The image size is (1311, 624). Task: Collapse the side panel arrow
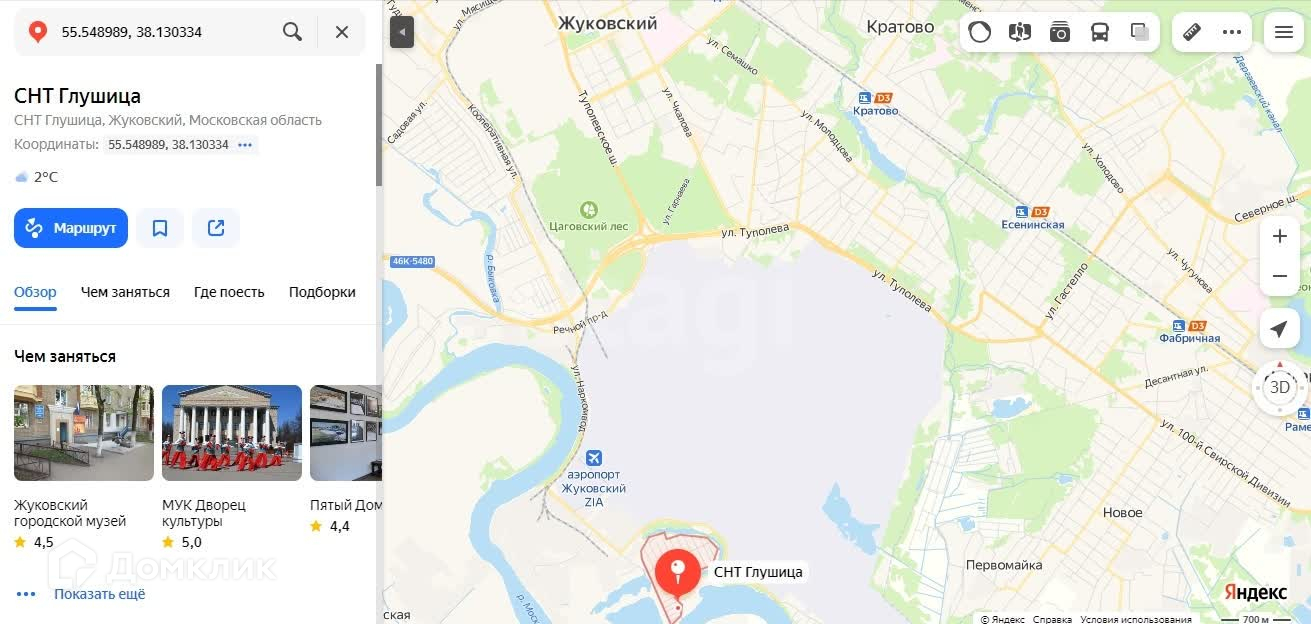401,32
